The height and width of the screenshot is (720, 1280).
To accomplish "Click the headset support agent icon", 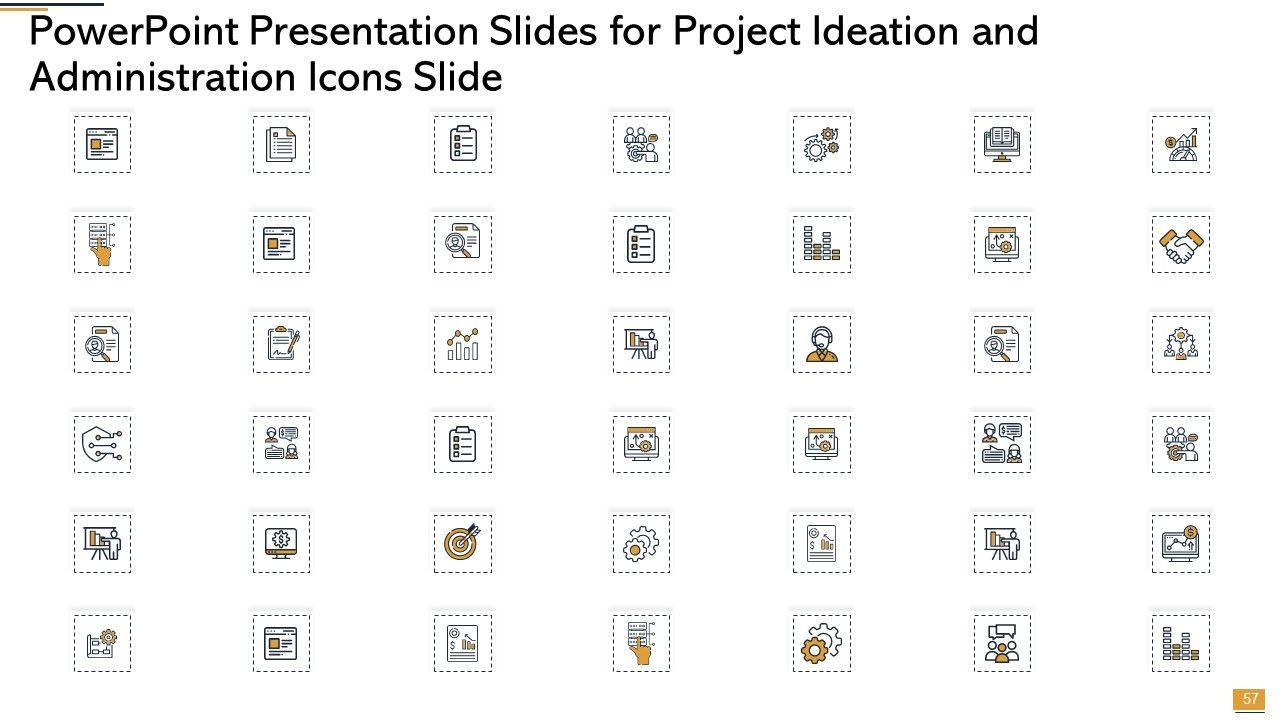I will pyautogui.click(x=822, y=344).
